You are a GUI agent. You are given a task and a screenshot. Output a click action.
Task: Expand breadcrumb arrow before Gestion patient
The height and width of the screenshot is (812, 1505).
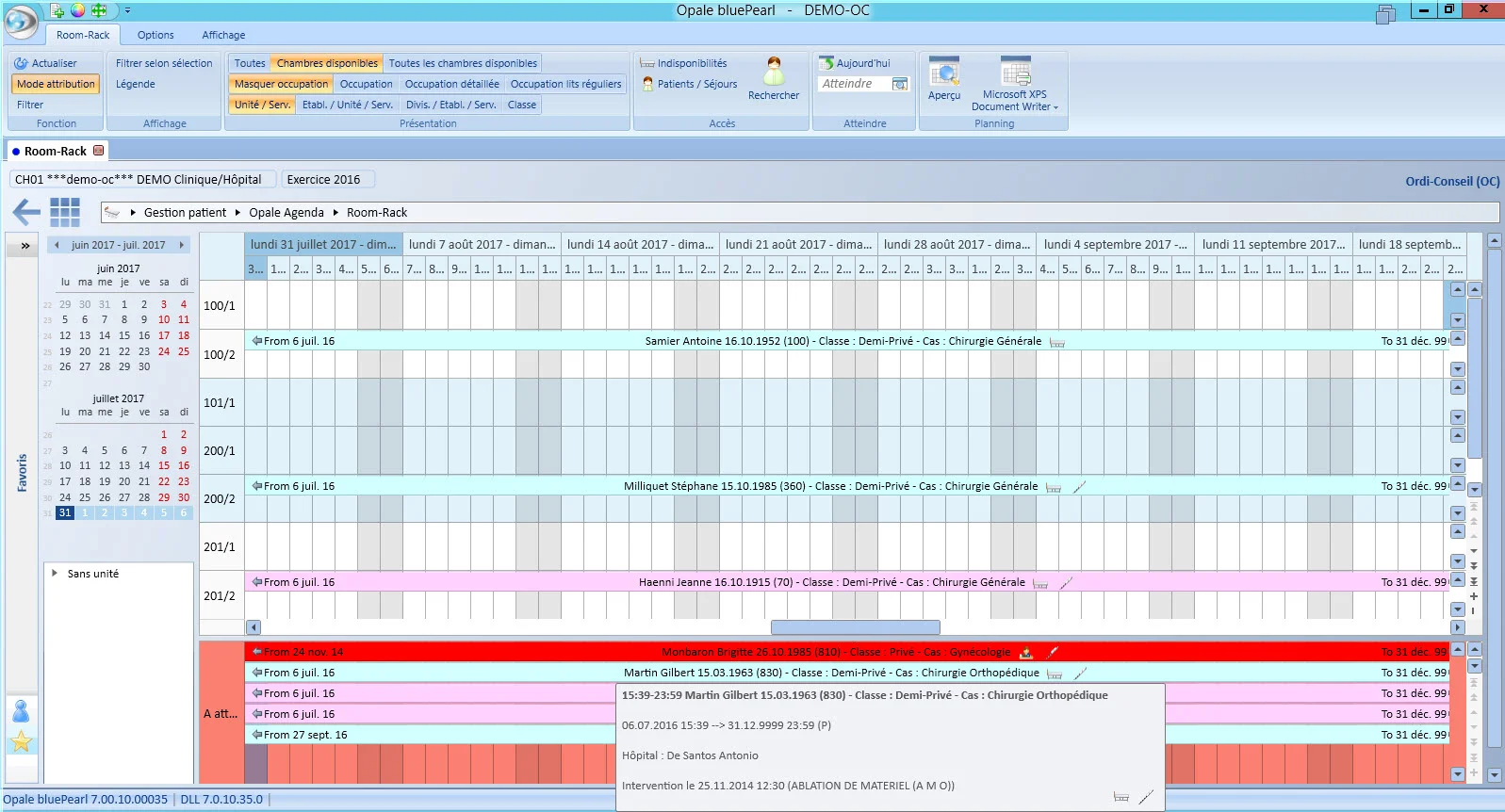click(x=133, y=212)
